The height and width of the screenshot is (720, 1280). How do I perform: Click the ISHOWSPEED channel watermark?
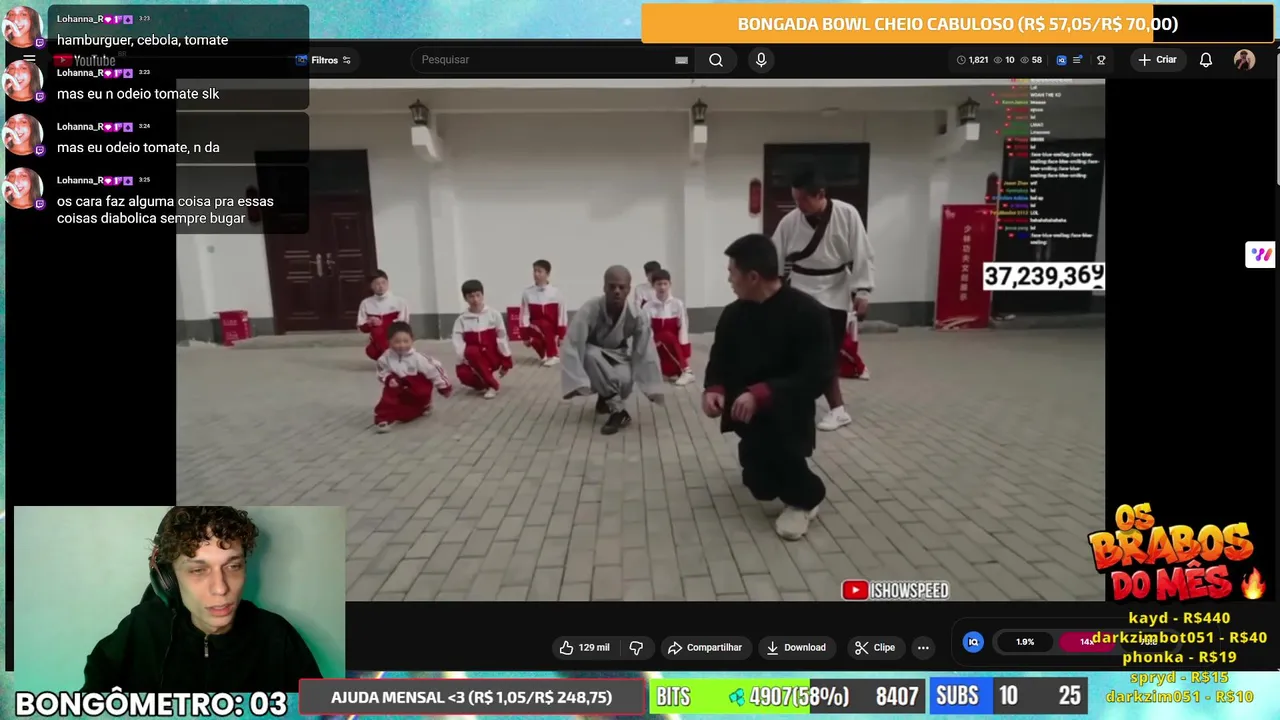point(895,590)
